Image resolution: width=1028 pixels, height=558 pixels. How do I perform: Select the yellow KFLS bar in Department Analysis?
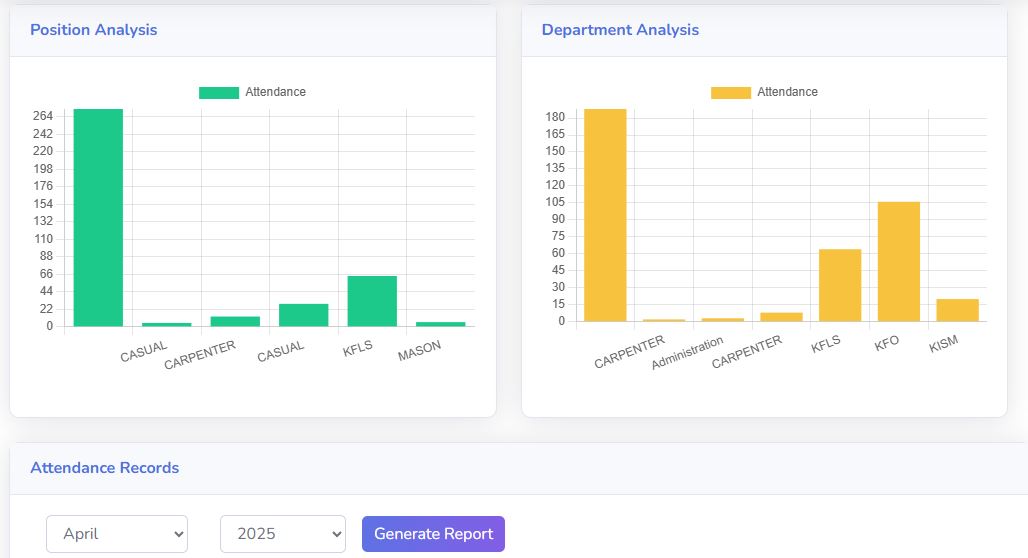[x=839, y=285]
